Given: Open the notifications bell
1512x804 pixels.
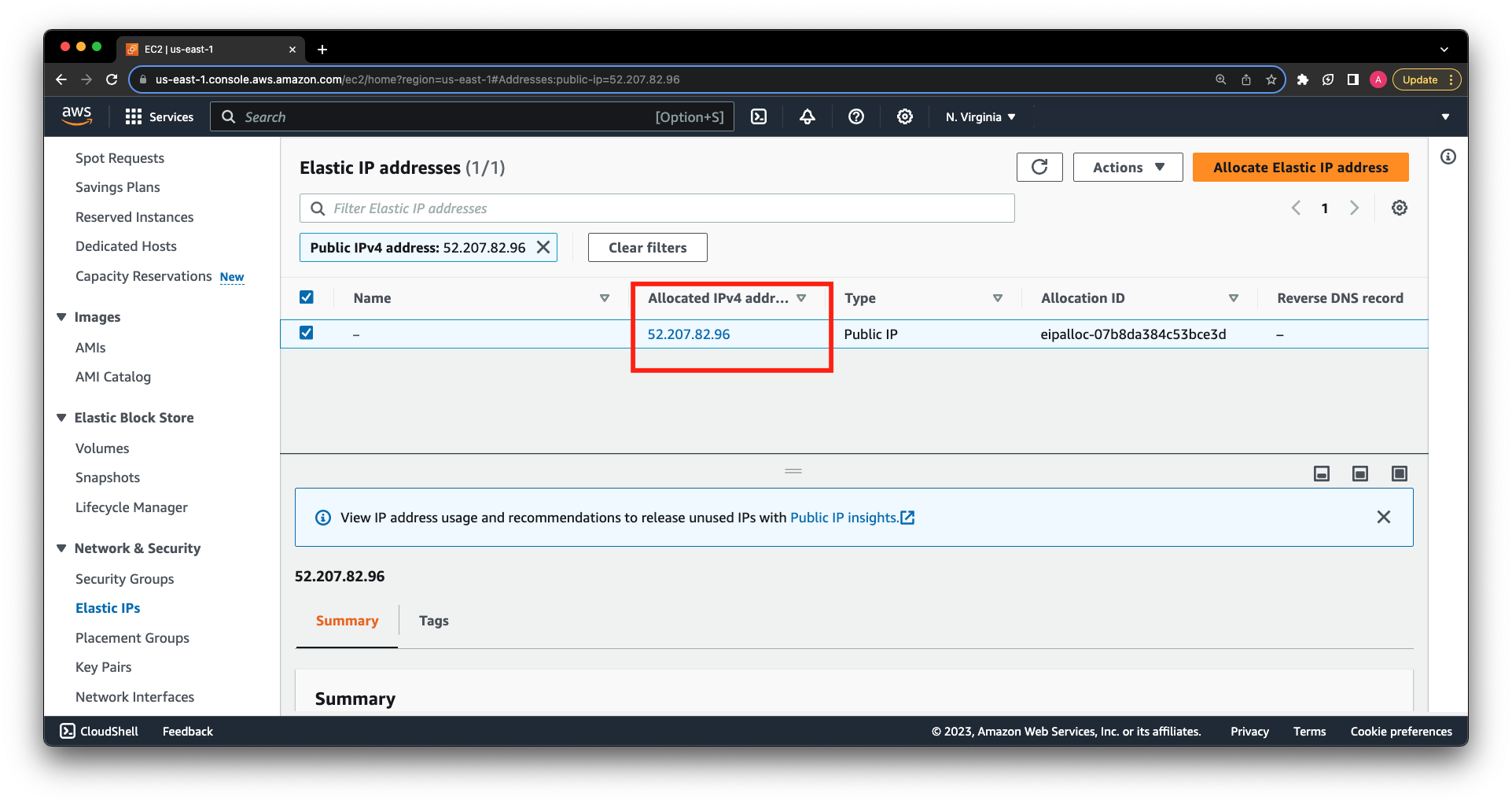Looking at the screenshot, I should tap(808, 116).
